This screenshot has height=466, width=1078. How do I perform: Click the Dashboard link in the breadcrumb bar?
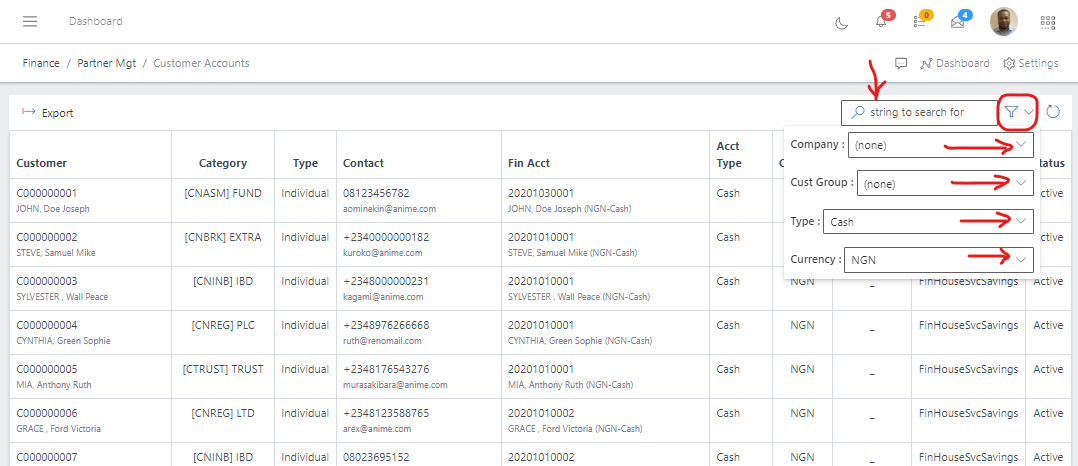[x=955, y=63]
